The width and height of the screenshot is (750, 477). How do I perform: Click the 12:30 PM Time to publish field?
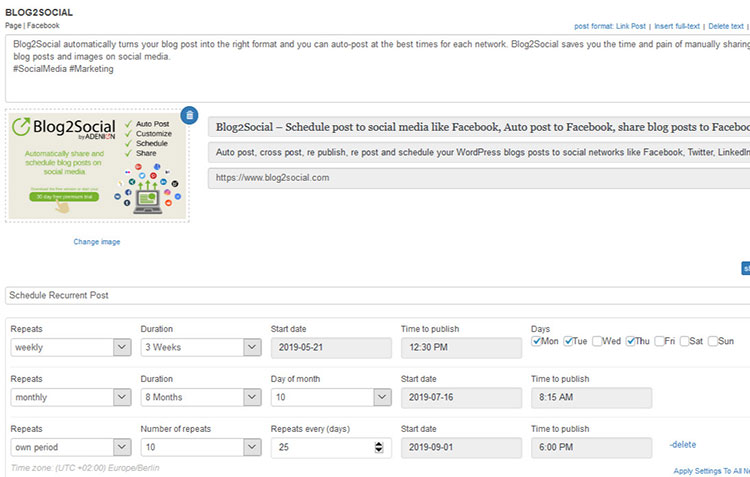461,347
